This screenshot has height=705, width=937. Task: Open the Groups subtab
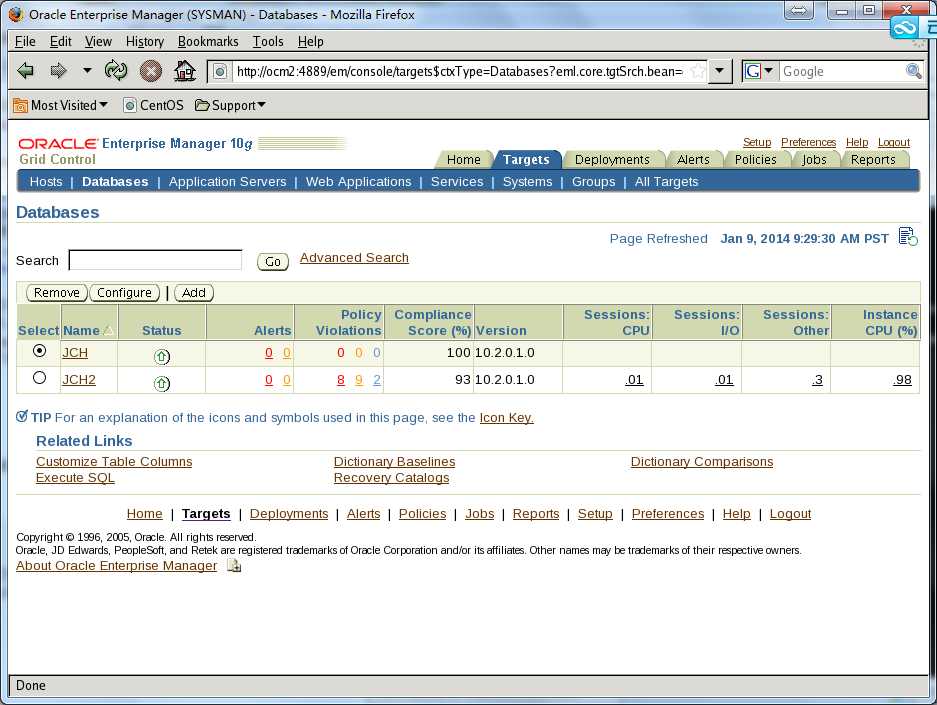593,182
